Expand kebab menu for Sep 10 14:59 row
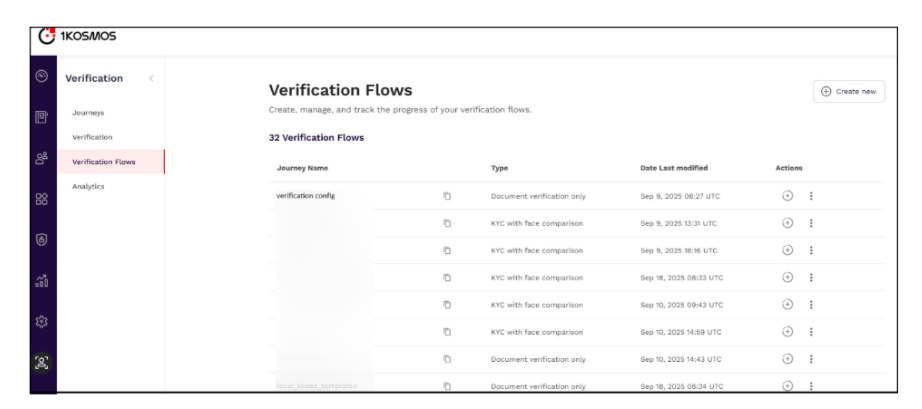This screenshot has height=409, width=922. [811, 331]
